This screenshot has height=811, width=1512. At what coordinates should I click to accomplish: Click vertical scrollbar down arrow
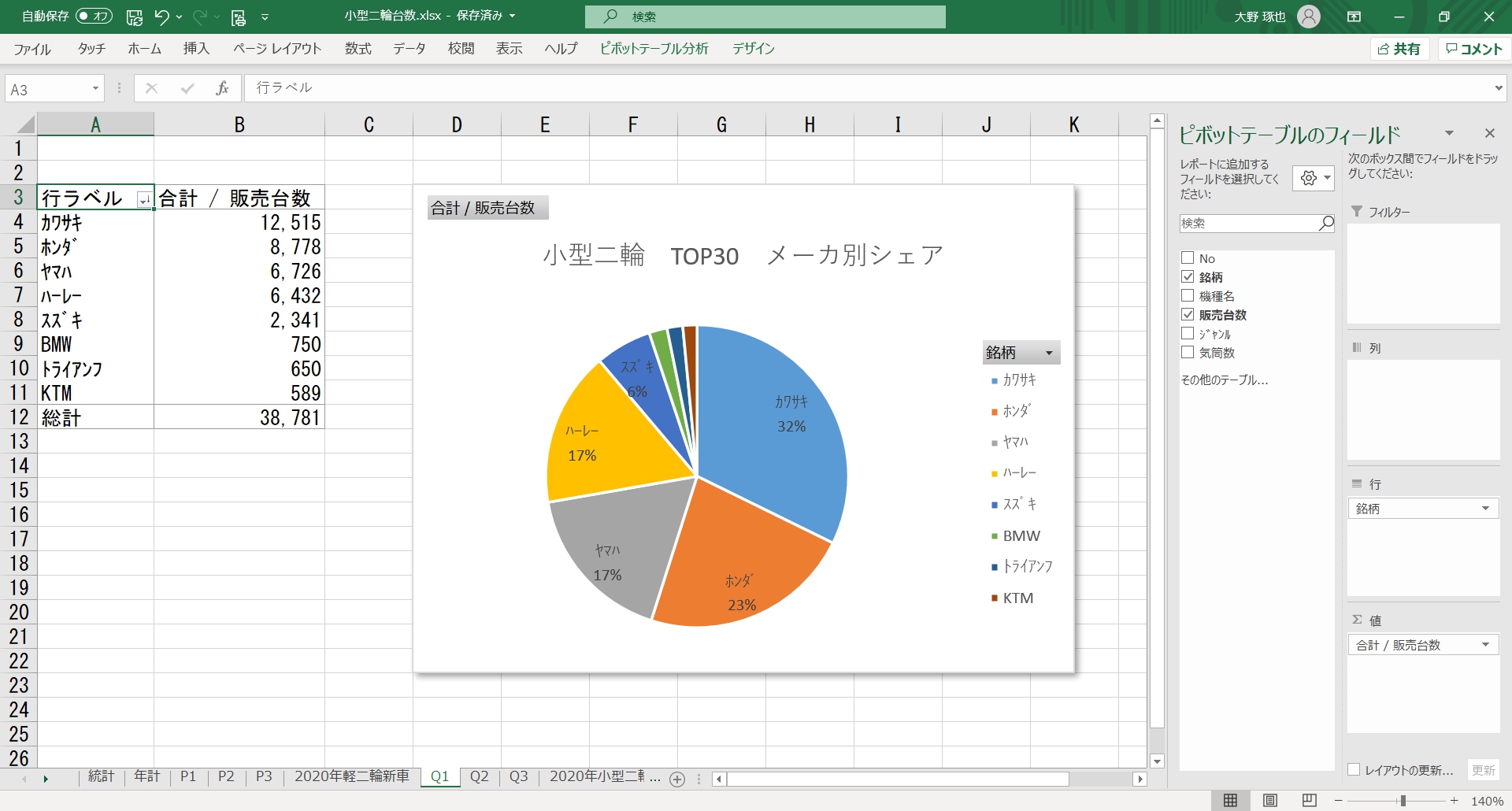[x=1157, y=761]
